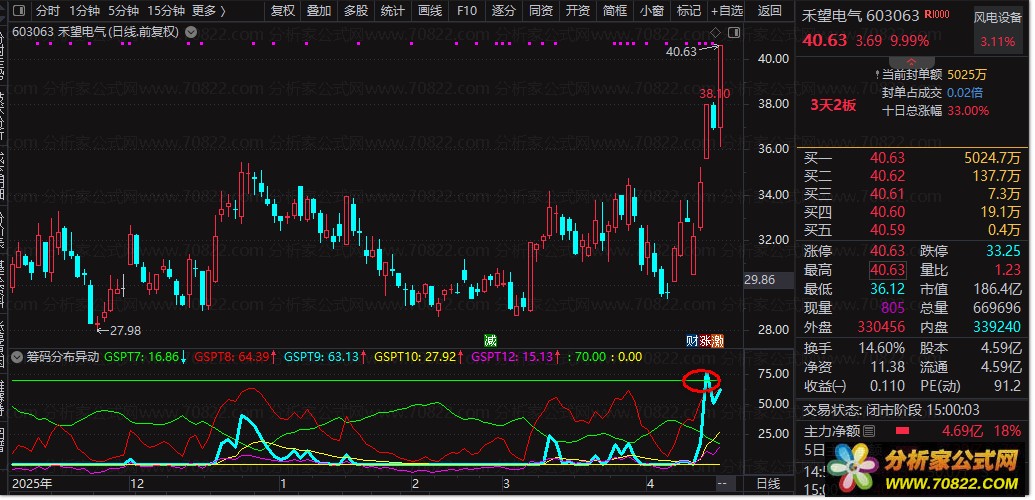Select the 5分钟 timeframe
The image size is (1035, 500).
[123, 11]
